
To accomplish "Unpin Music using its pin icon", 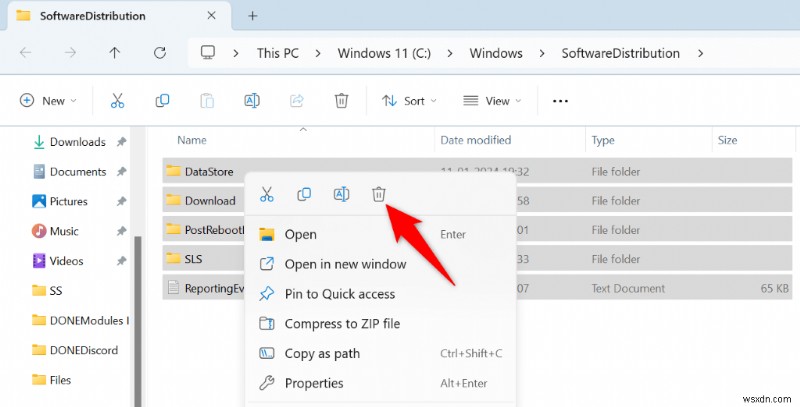I will (x=121, y=231).
